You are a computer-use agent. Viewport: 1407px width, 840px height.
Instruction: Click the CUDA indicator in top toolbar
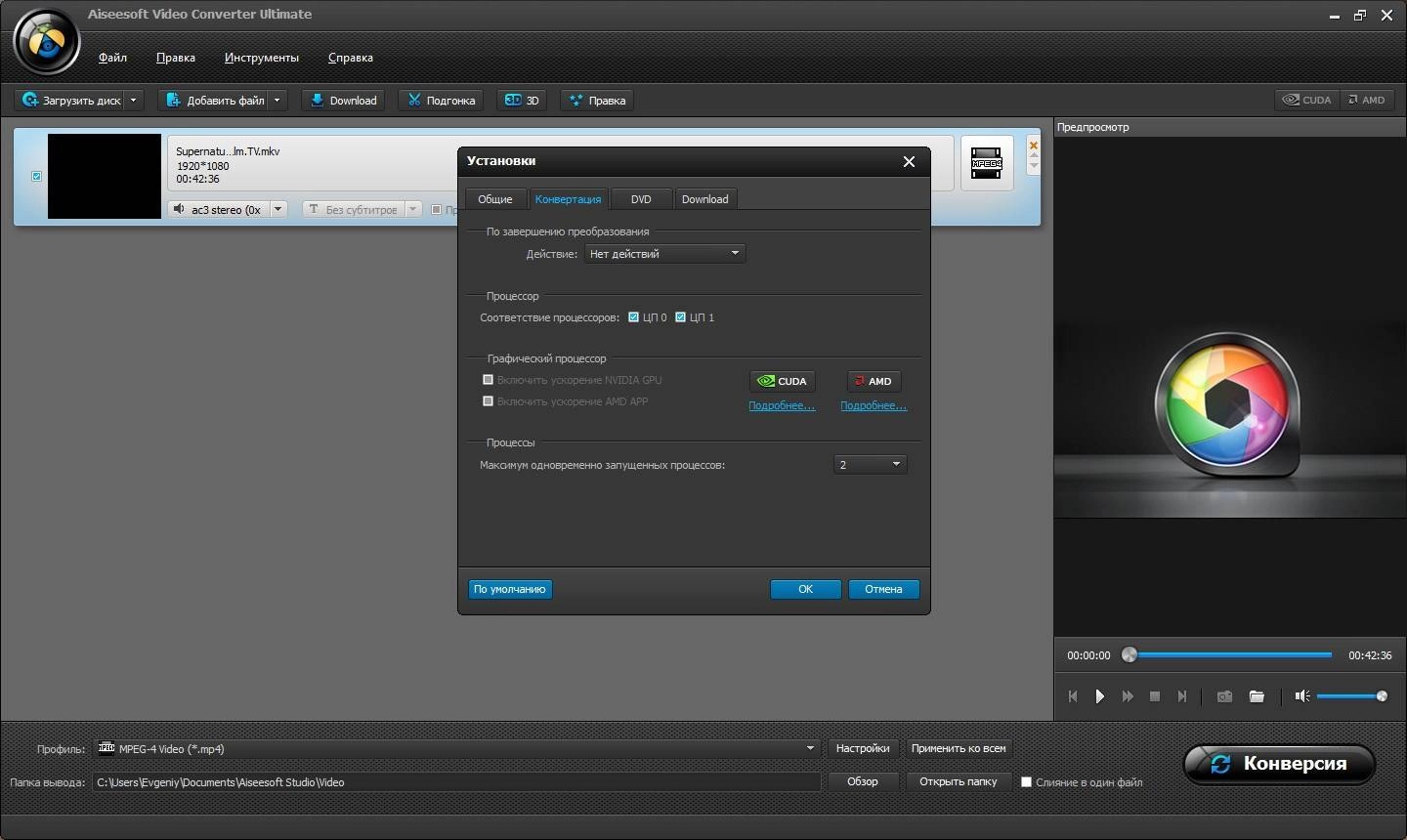click(1306, 100)
